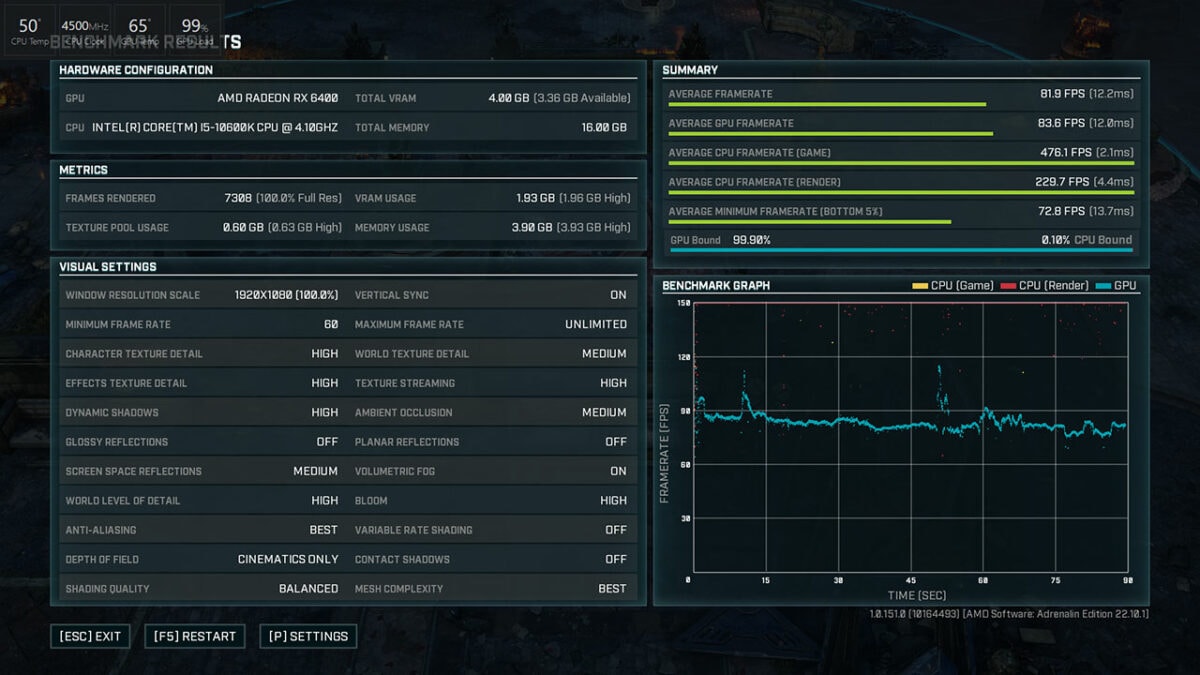Open settings via the P SETTINGS button
This screenshot has width=1200, height=675.
308,636
